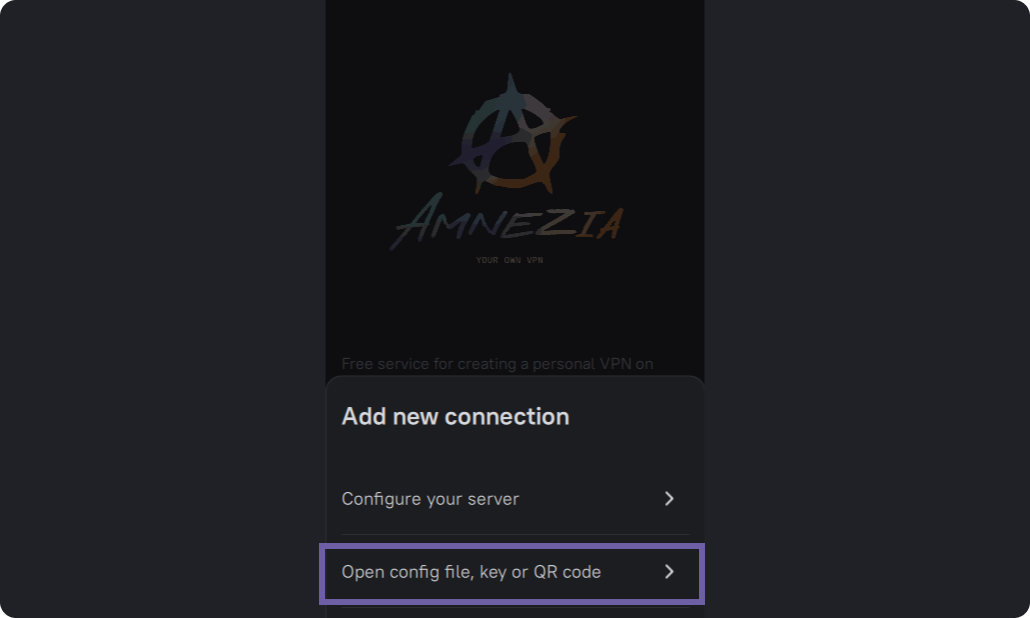
Task: Click the AMNEZIA wordmark under the logo
Action: (510, 223)
